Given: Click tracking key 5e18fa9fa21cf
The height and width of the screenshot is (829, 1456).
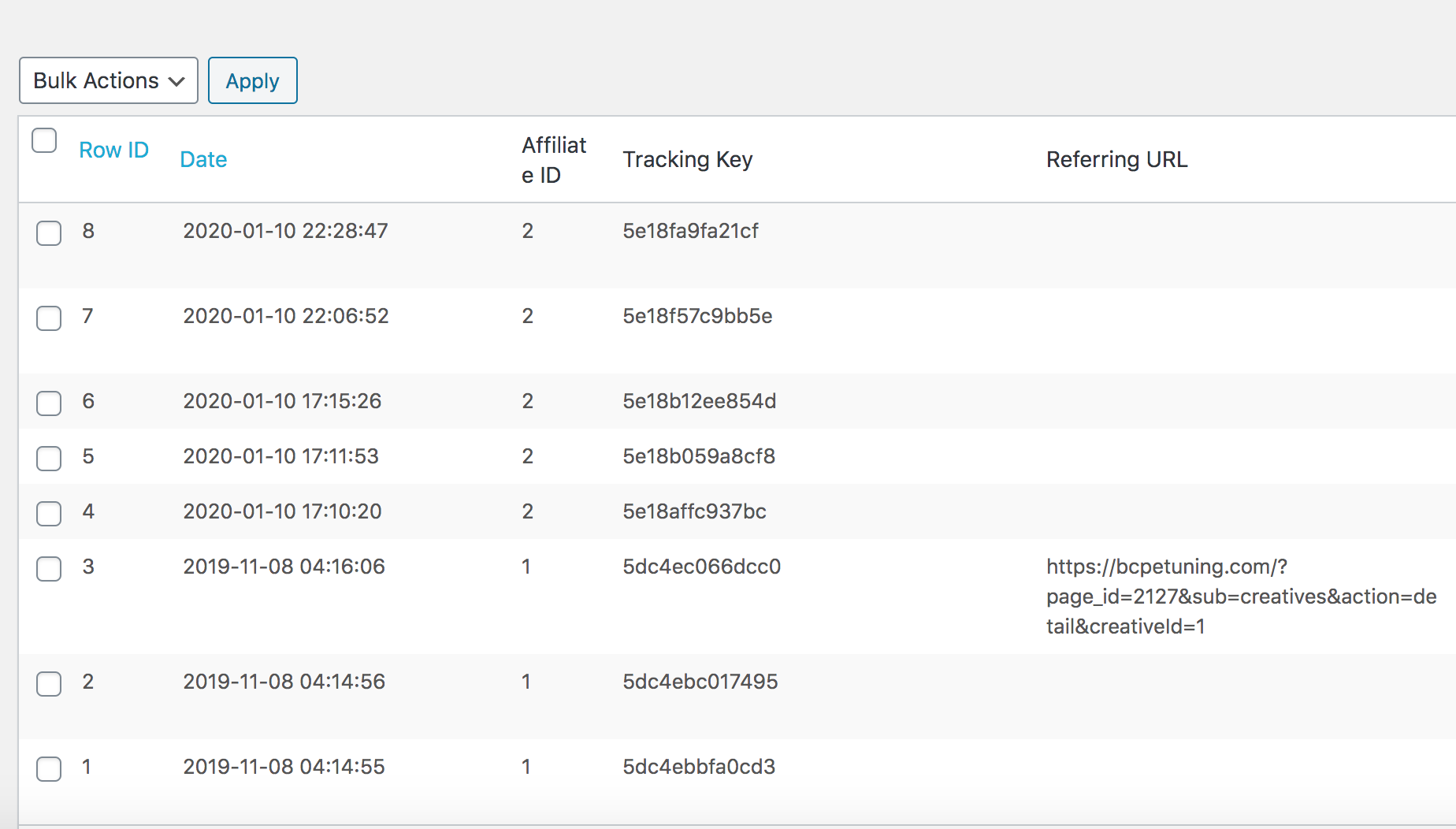Looking at the screenshot, I should (x=690, y=231).
